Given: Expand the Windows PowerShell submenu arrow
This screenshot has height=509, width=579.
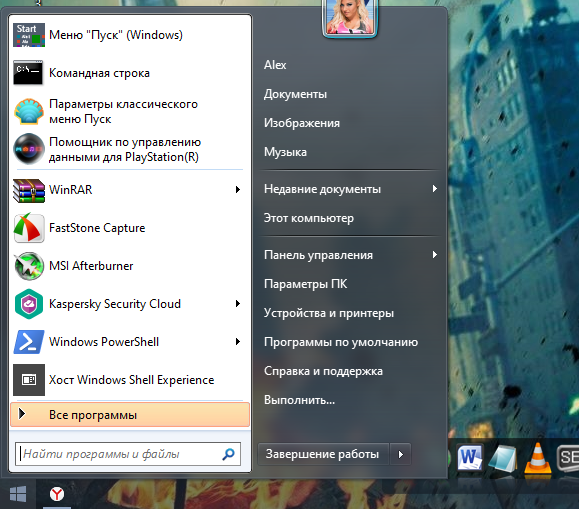Looking at the screenshot, I should pyautogui.click(x=238, y=342).
